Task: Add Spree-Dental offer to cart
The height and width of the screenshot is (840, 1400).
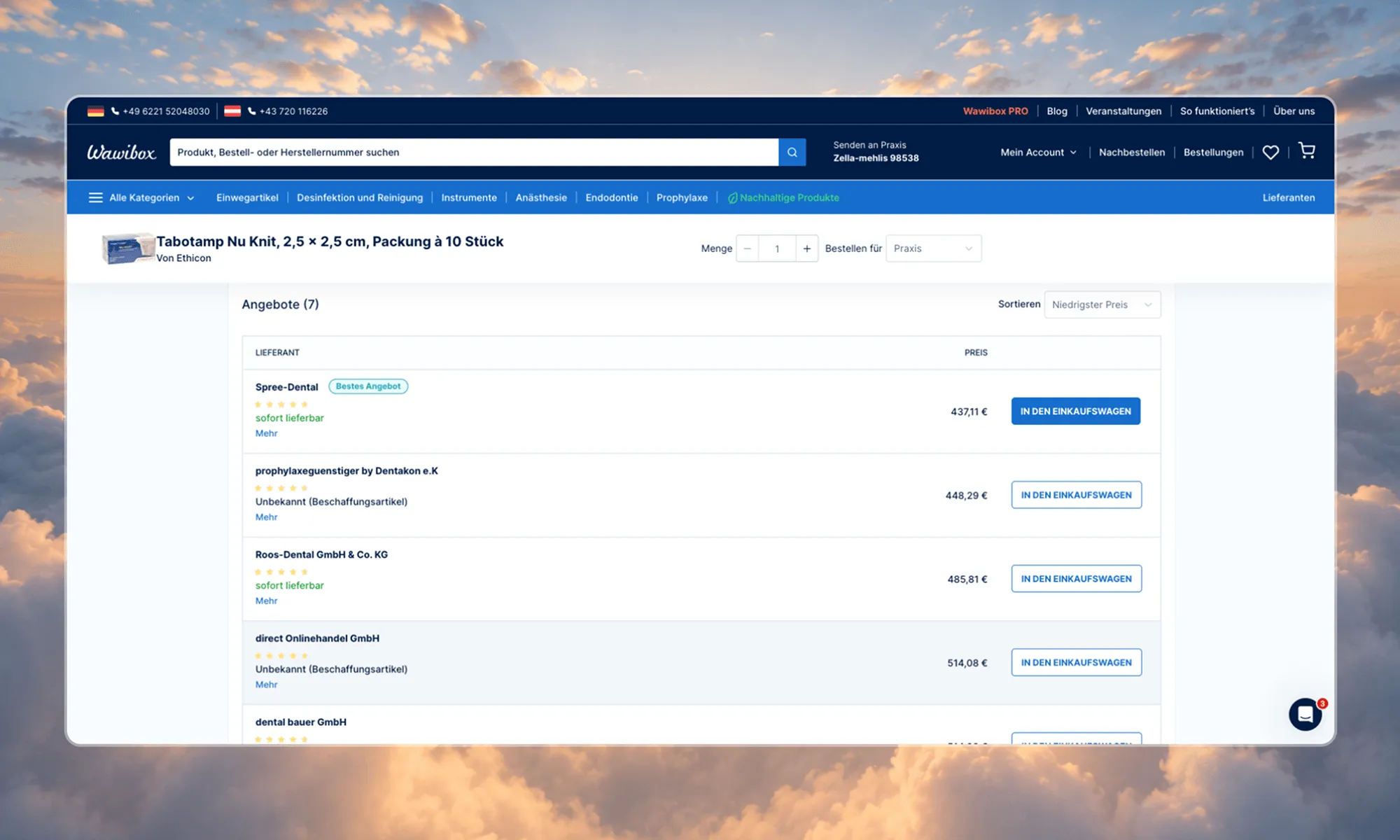Action: click(1076, 411)
